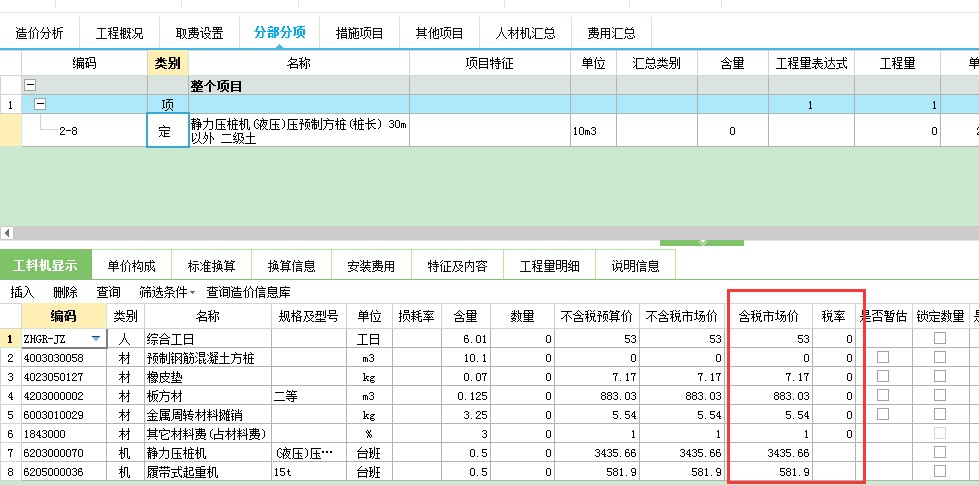Click the 查询 toolbar button
Image resolution: width=979 pixels, height=485 pixels.
[108, 292]
